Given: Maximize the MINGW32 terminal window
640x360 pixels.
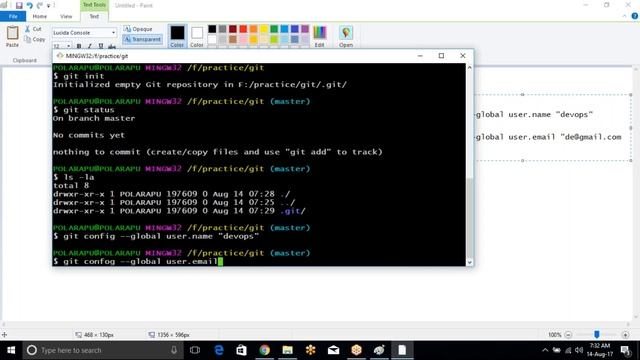Looking at the screenshot, I should click(441, 56).
